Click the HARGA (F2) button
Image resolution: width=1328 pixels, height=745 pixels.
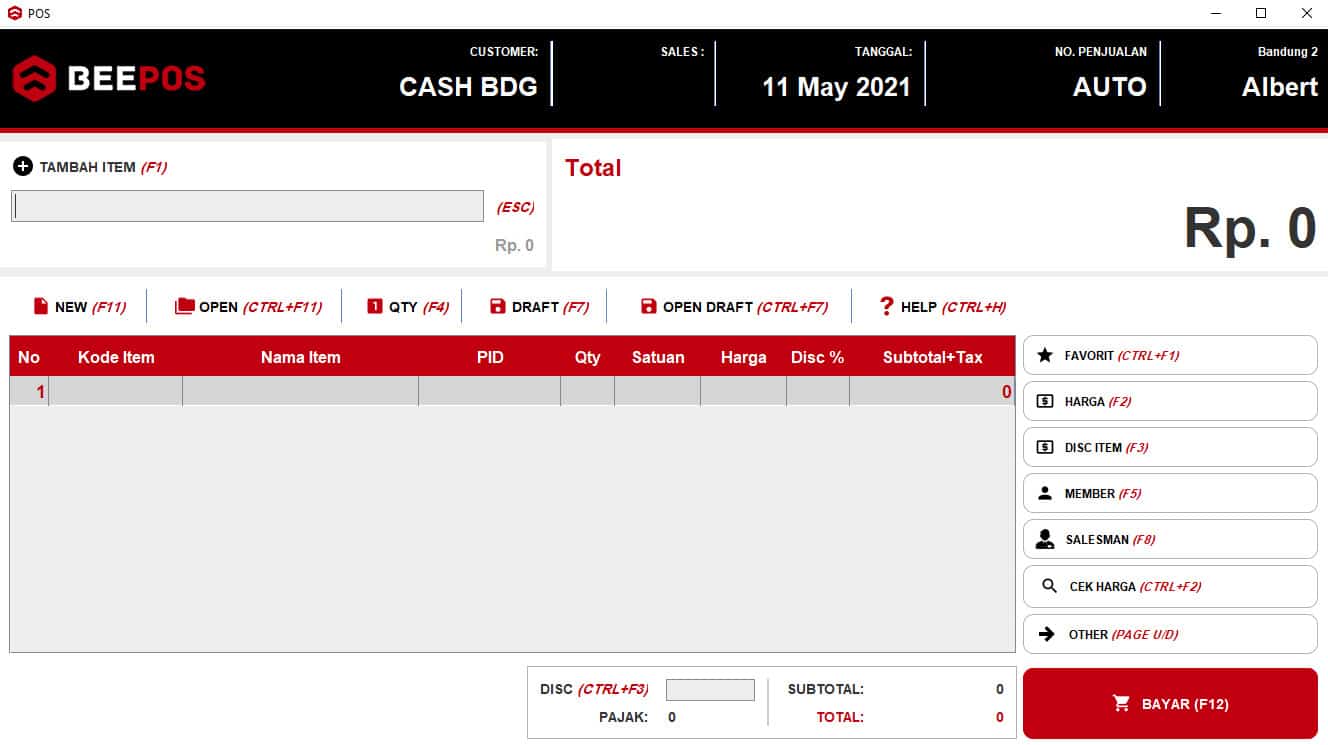click(1170, 401)
